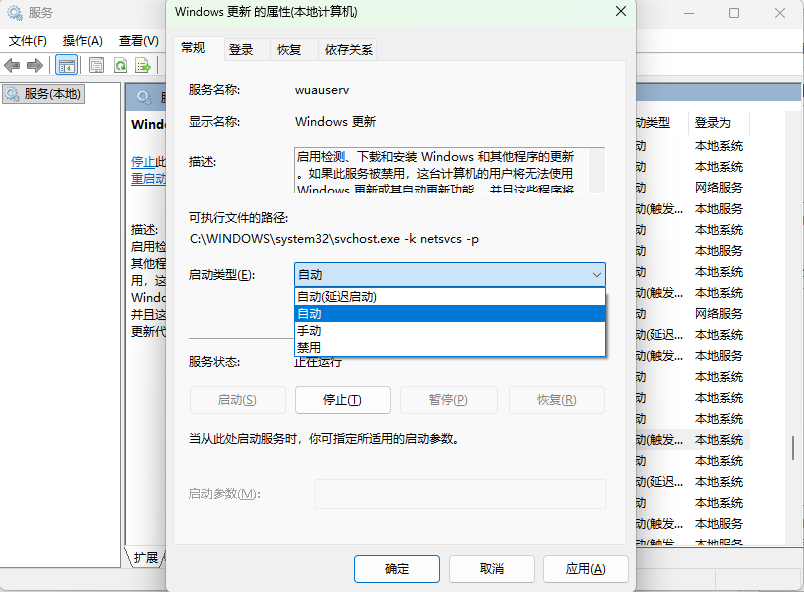Viewport: 804px width, 592px height.
Task: Choose 自动(延迟启动) in the list
Action: pos(400,295)
